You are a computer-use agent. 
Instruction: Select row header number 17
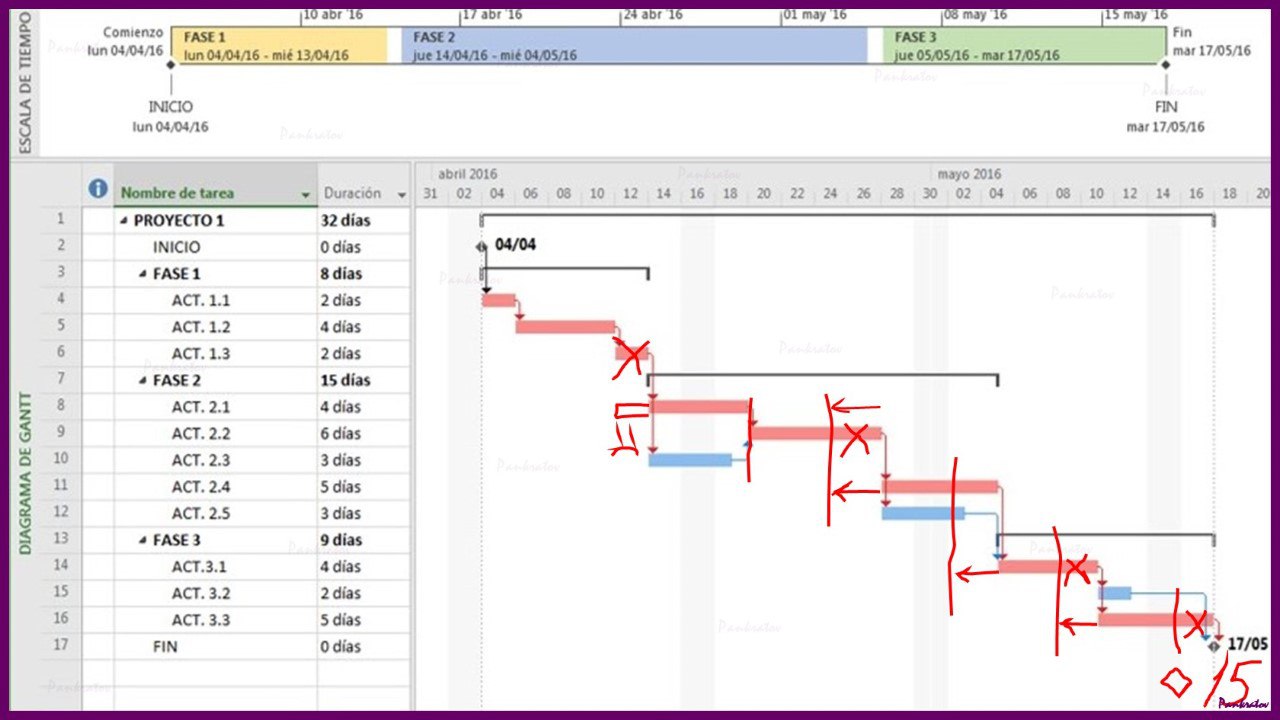(61, 647)
